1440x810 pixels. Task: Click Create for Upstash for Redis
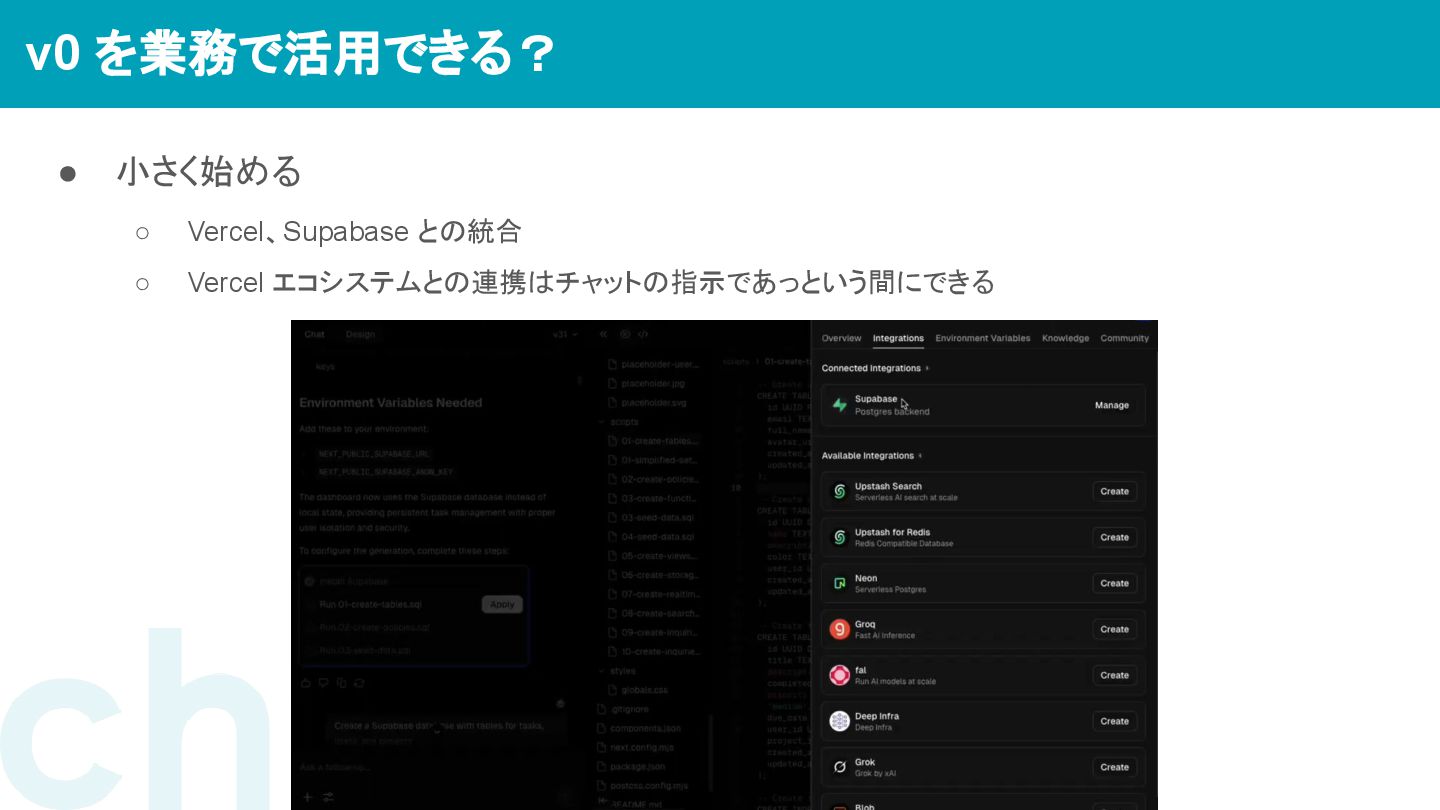click(1114, 537)
